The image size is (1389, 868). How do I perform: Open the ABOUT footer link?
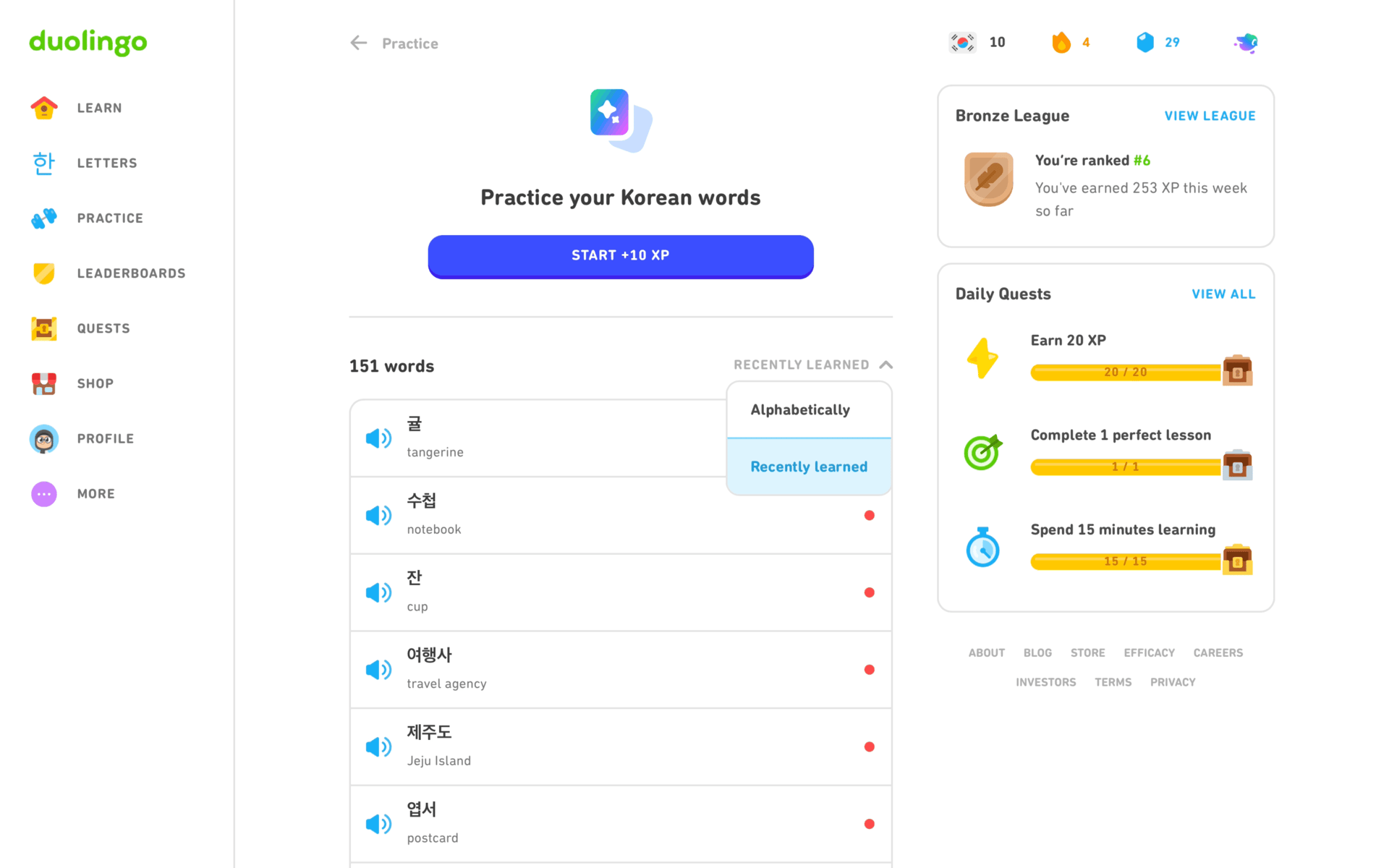click(x=987, y=652)
